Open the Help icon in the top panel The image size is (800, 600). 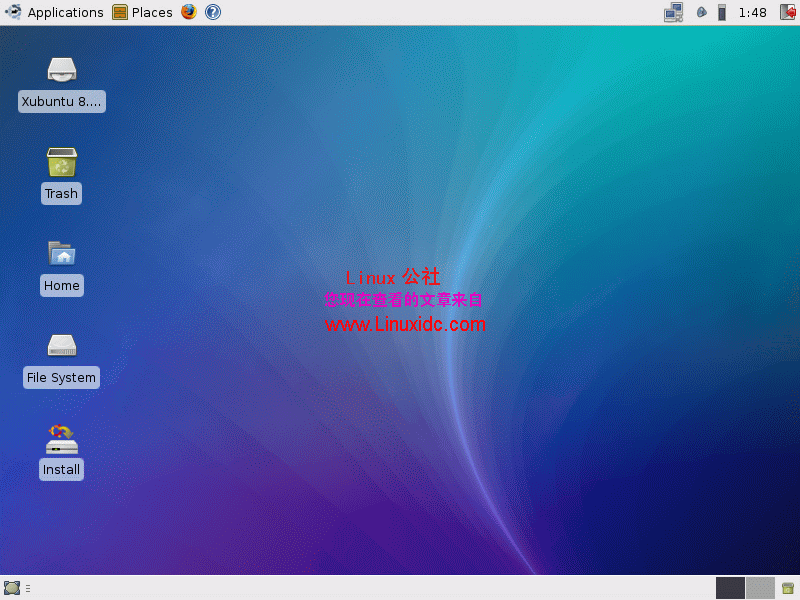(212, 12)
